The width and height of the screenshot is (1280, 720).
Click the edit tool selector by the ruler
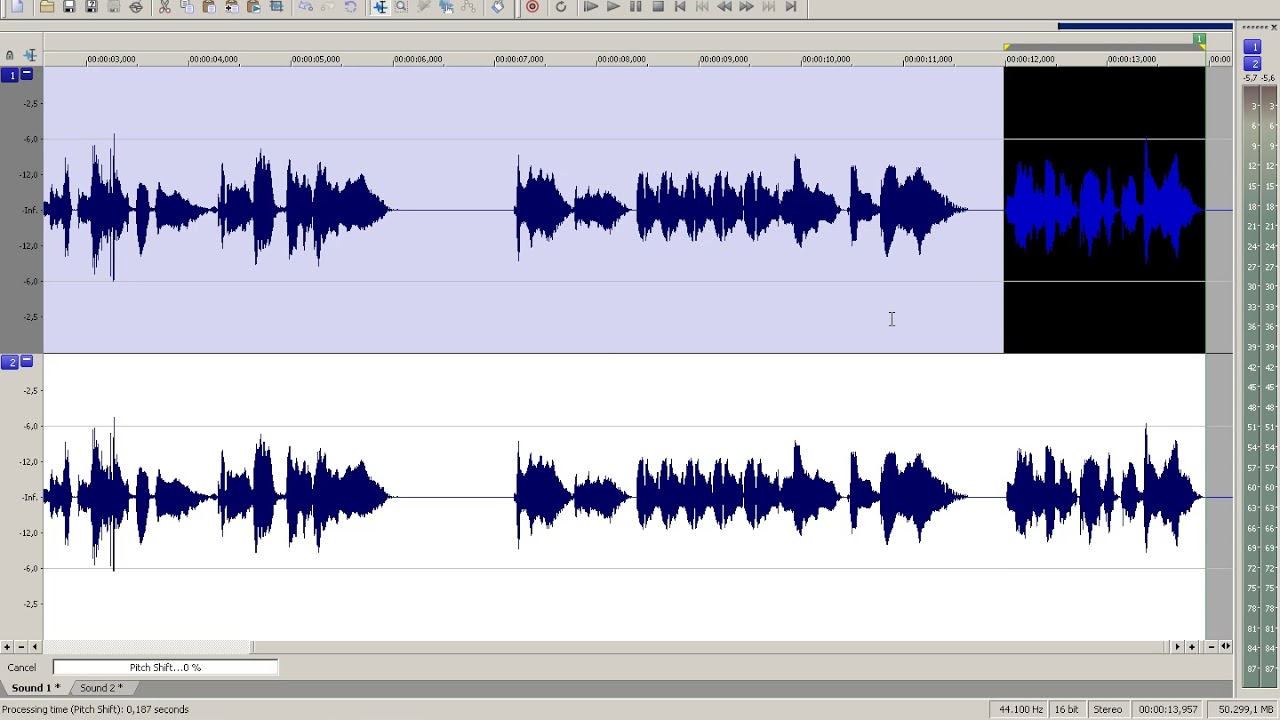pyautogui.click(x=30, y=55)
